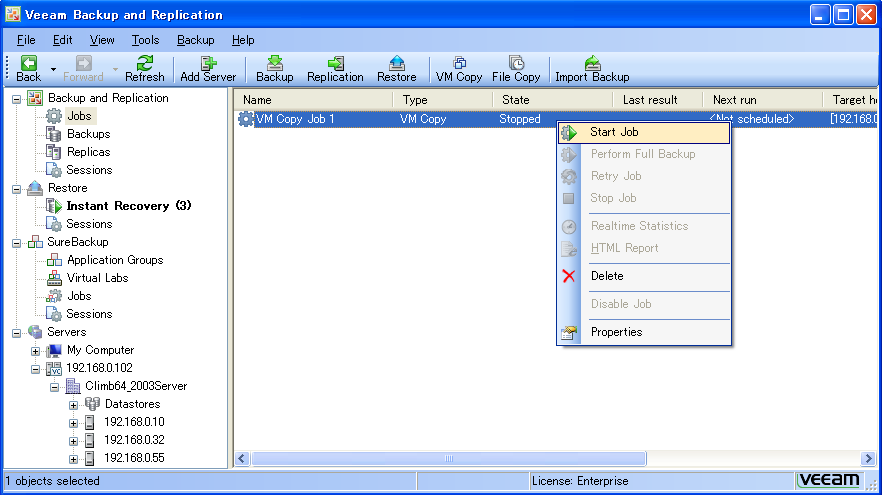Click the Servers globe icon
This screenshot has width=882, height=495.
coord(35,332)
